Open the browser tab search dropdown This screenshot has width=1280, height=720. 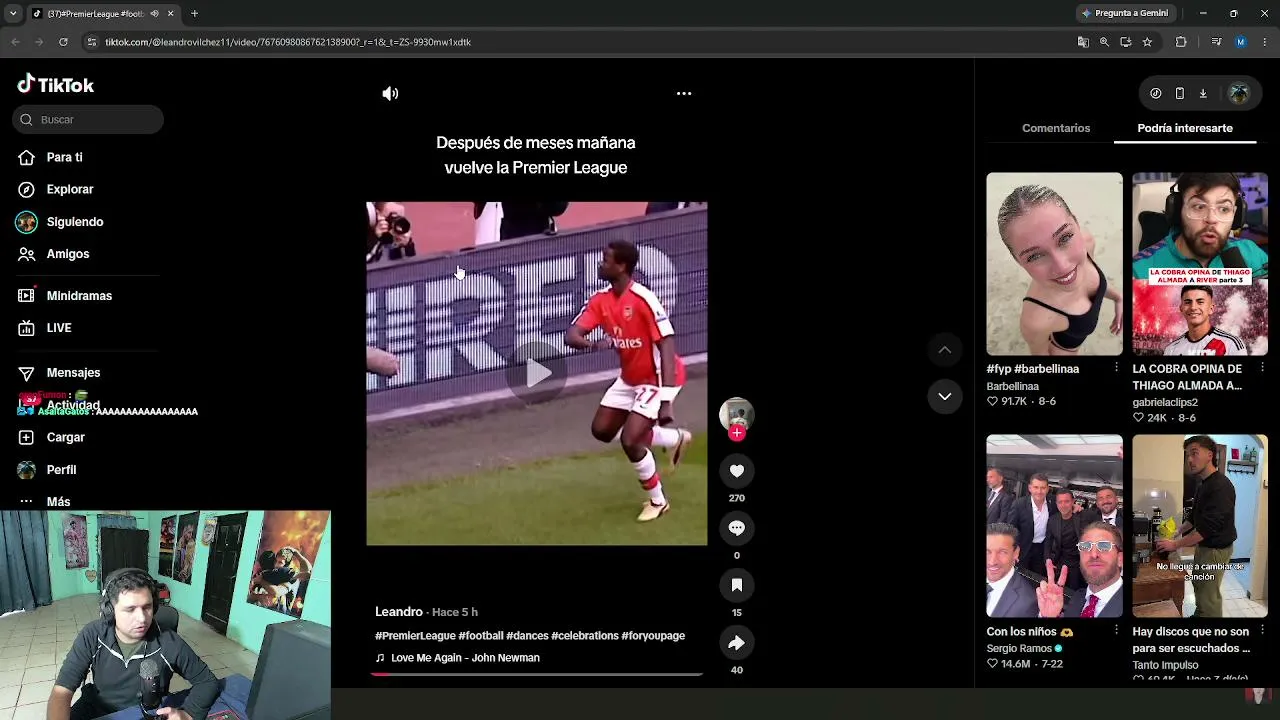[x=13, y=13]
